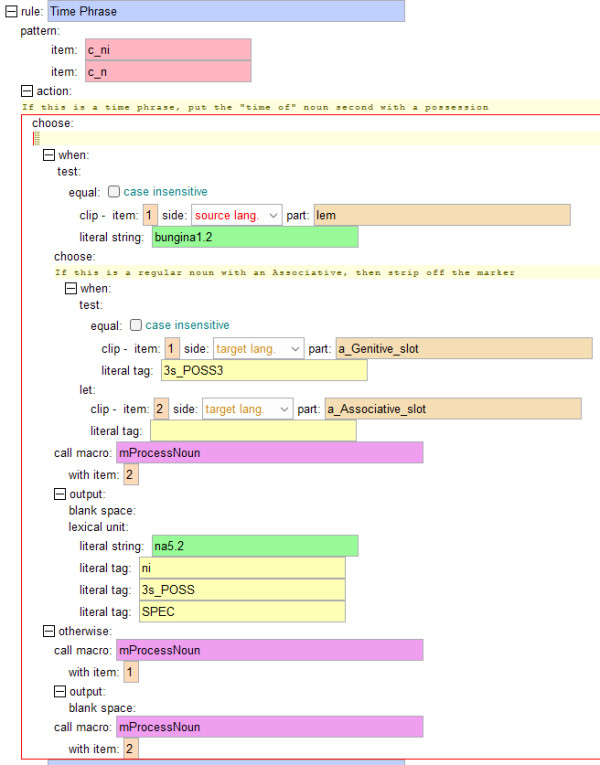Edit the rule name field Time Phrase
The height and width of the screenshot is (765, 600).
[x=226, y=11]
